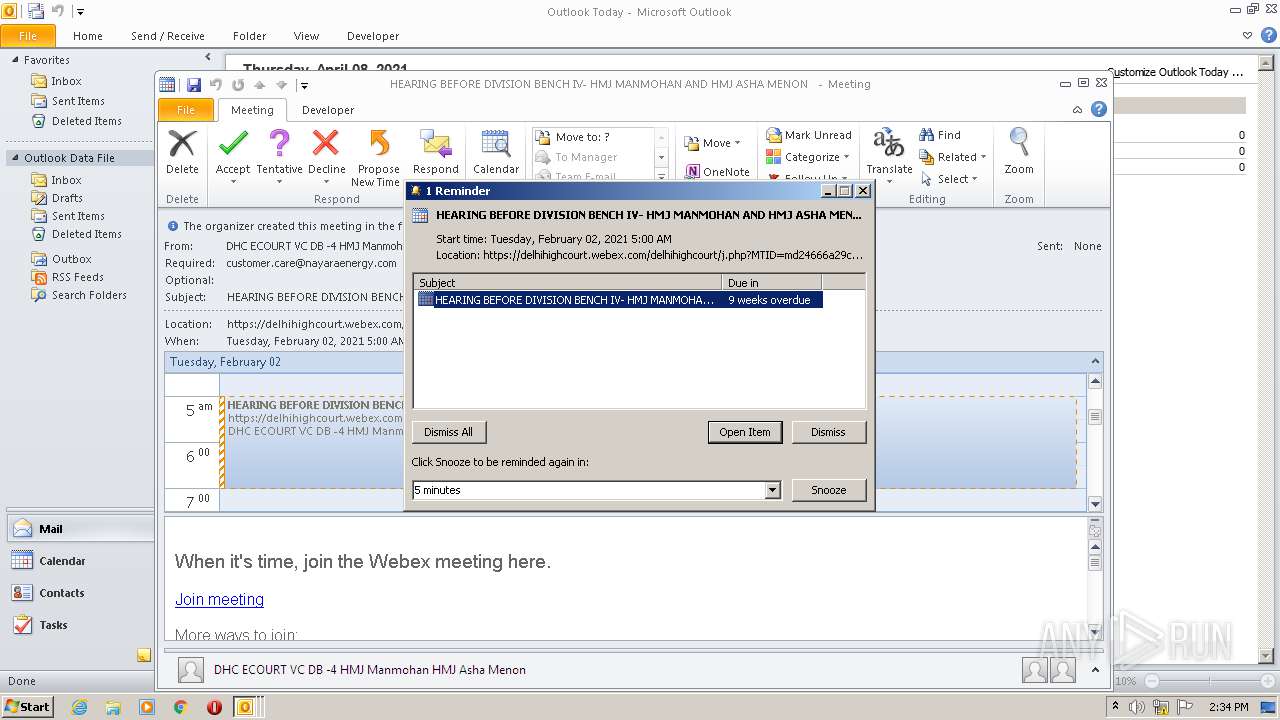
Task: Mark meeting as Tentative
Action: tap(279, 153)
